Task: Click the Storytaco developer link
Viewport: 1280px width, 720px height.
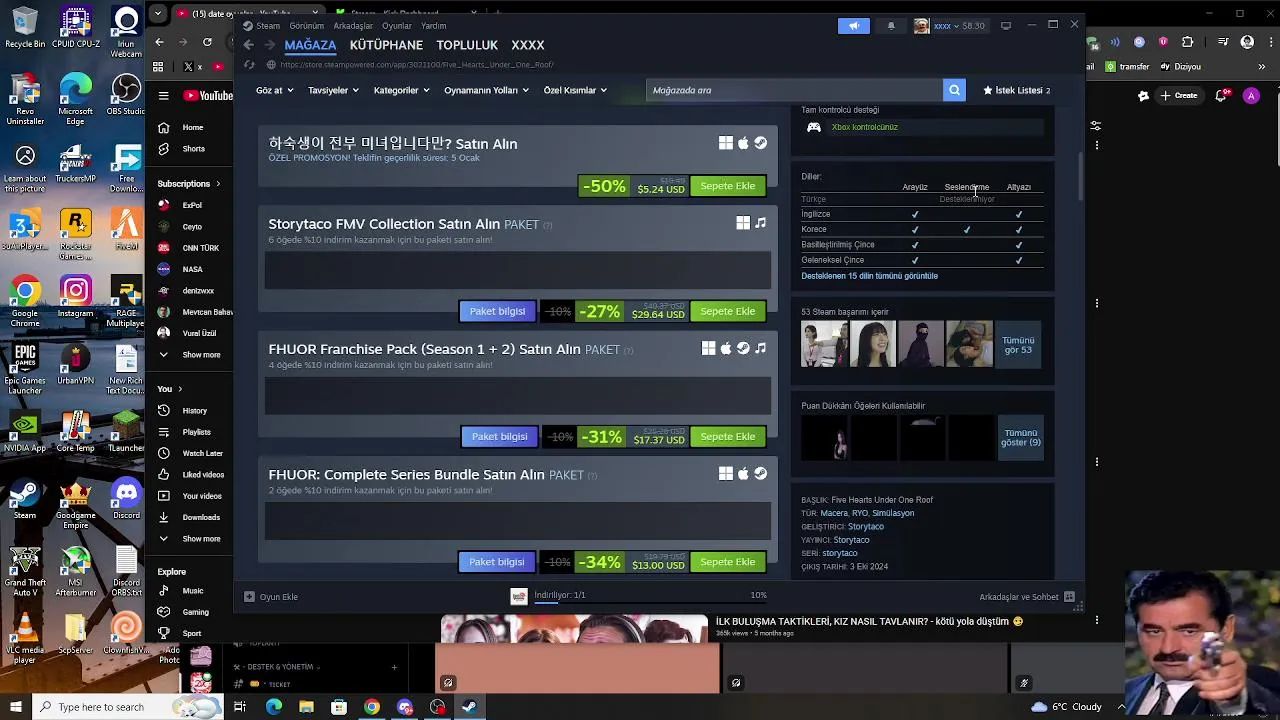Action: (866, 526)
